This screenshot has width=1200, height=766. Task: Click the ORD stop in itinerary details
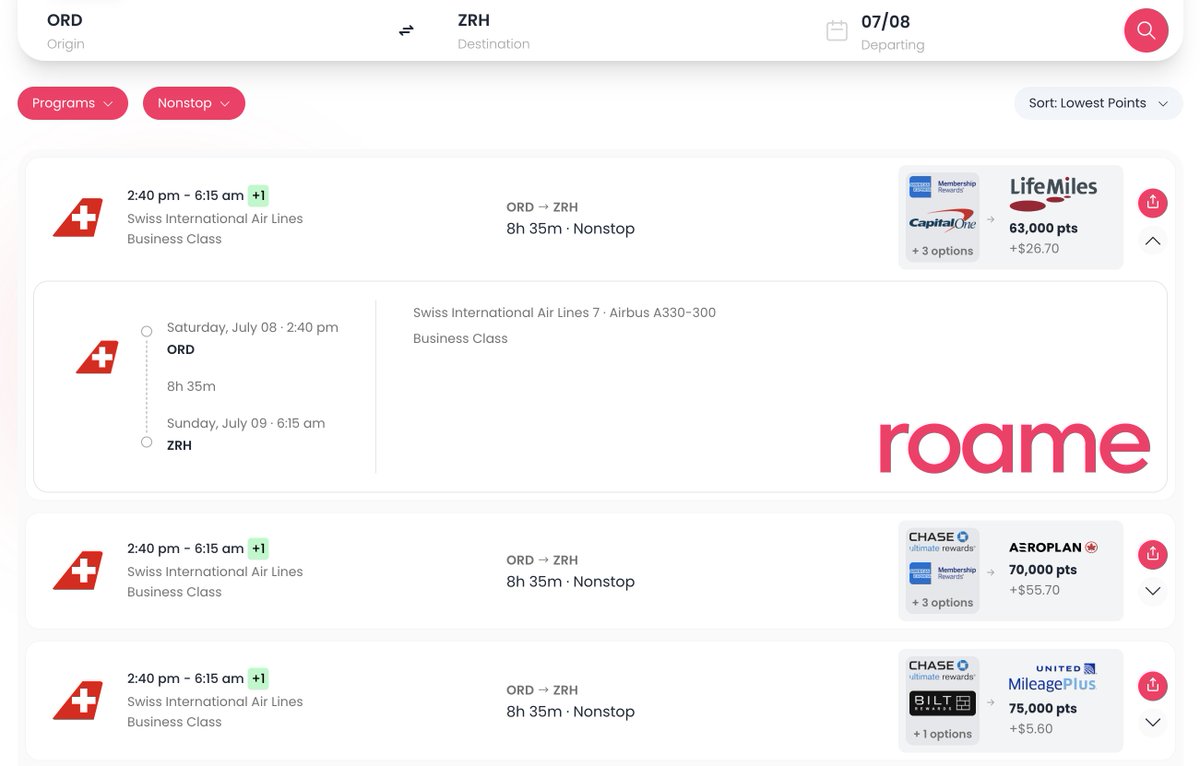[181, 349]
